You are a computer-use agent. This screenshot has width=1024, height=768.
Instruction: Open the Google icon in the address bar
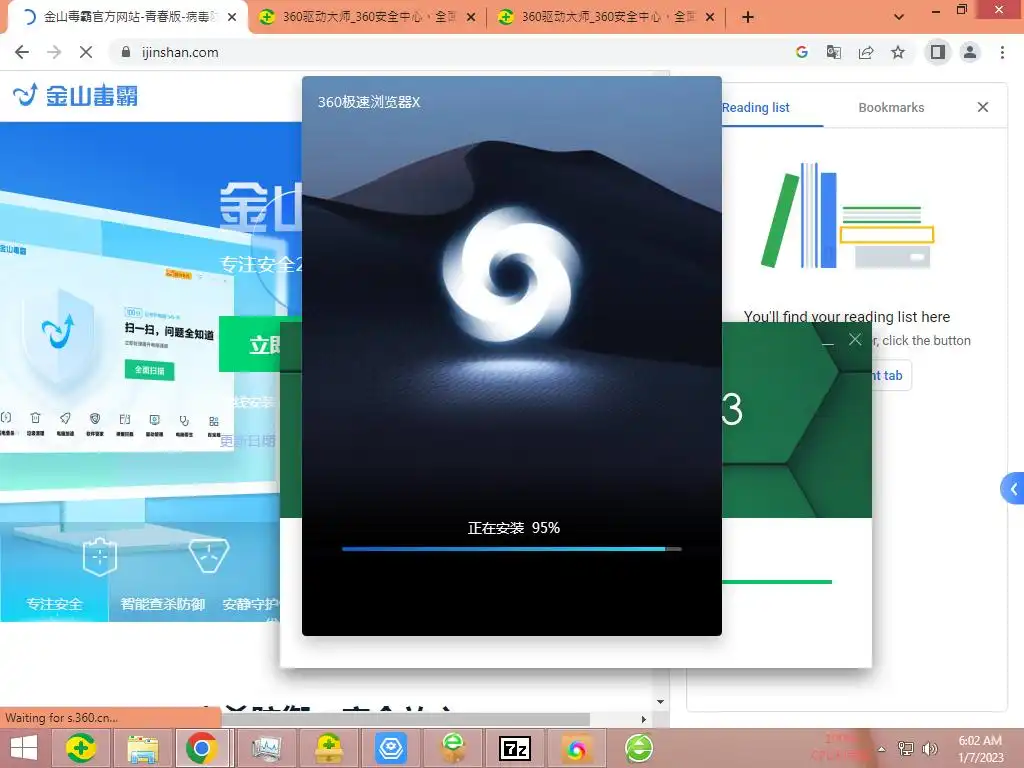pos(802,52)
